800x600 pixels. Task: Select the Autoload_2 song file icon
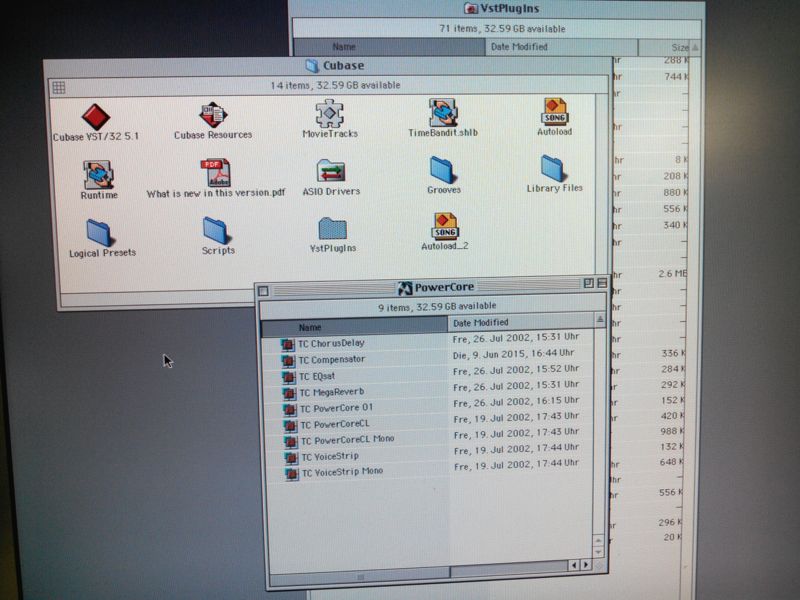[x=445, y=226]
